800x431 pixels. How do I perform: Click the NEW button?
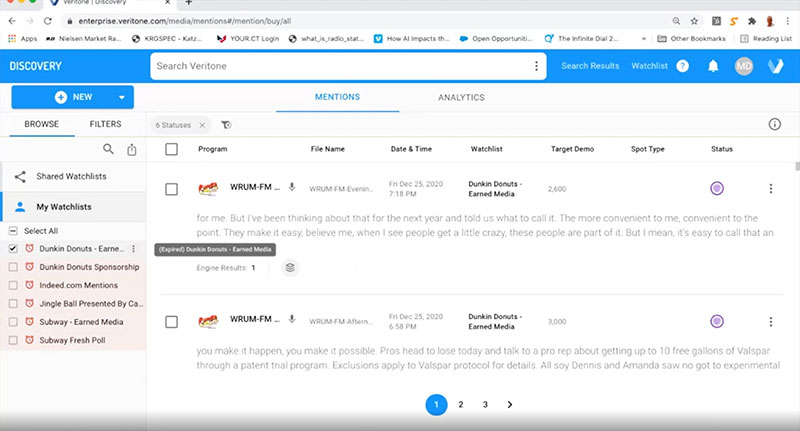click(x=72, y=97)
